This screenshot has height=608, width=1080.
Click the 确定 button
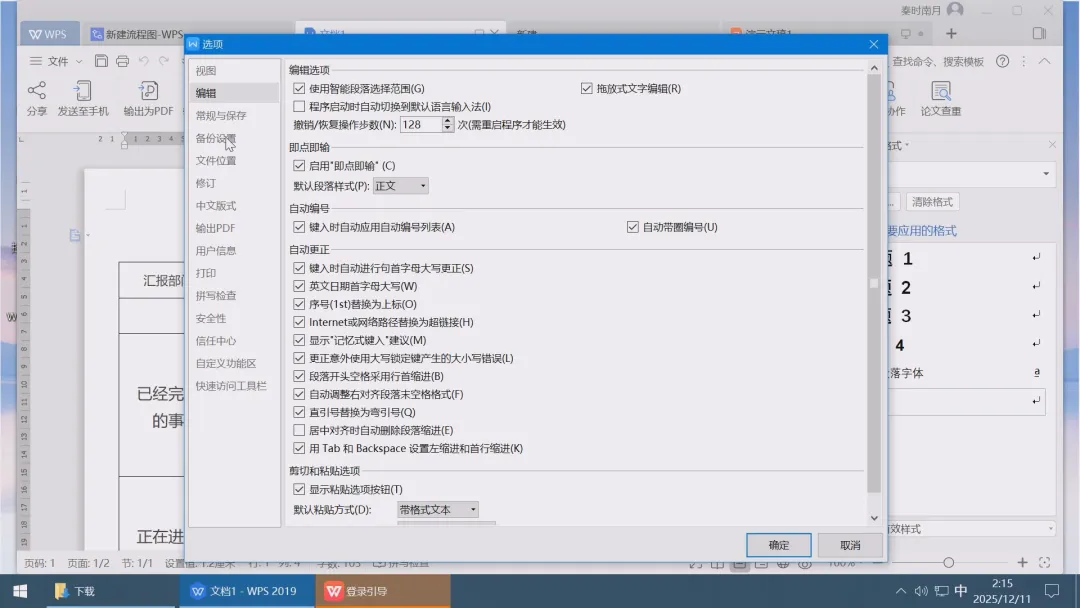tap(778, 545)
